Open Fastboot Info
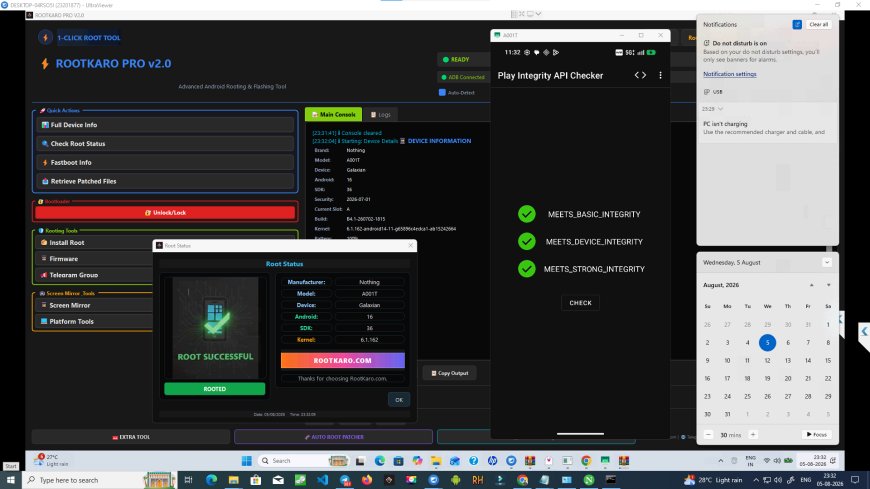 pyautogui.click(x=165, y=163)
